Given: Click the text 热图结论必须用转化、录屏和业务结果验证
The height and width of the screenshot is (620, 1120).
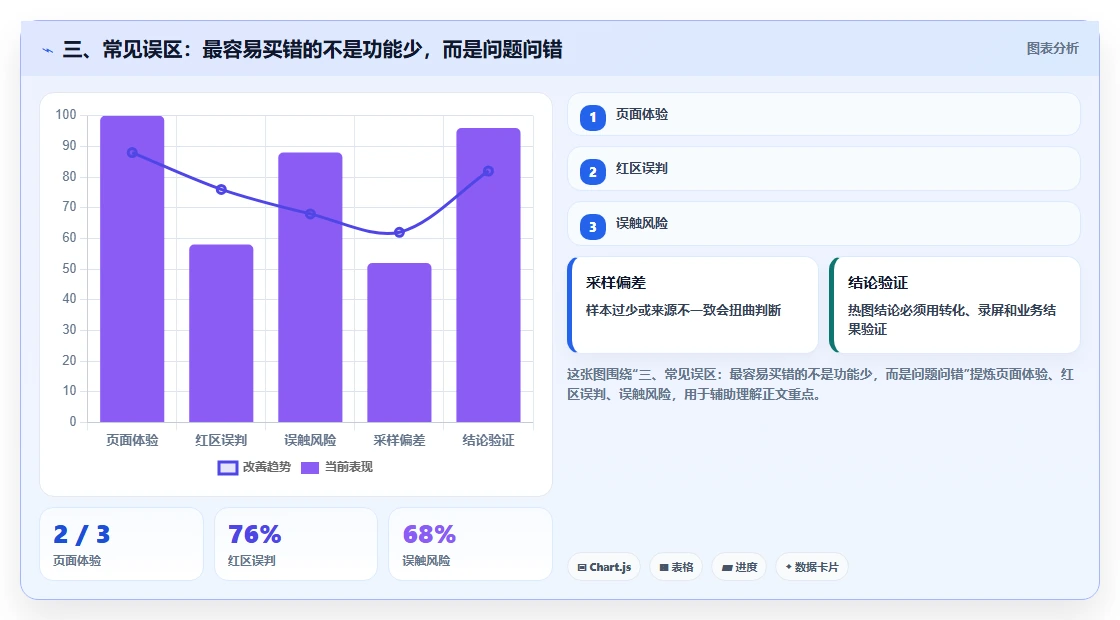Looking at the screenshot, I should (x=951, y=320).
